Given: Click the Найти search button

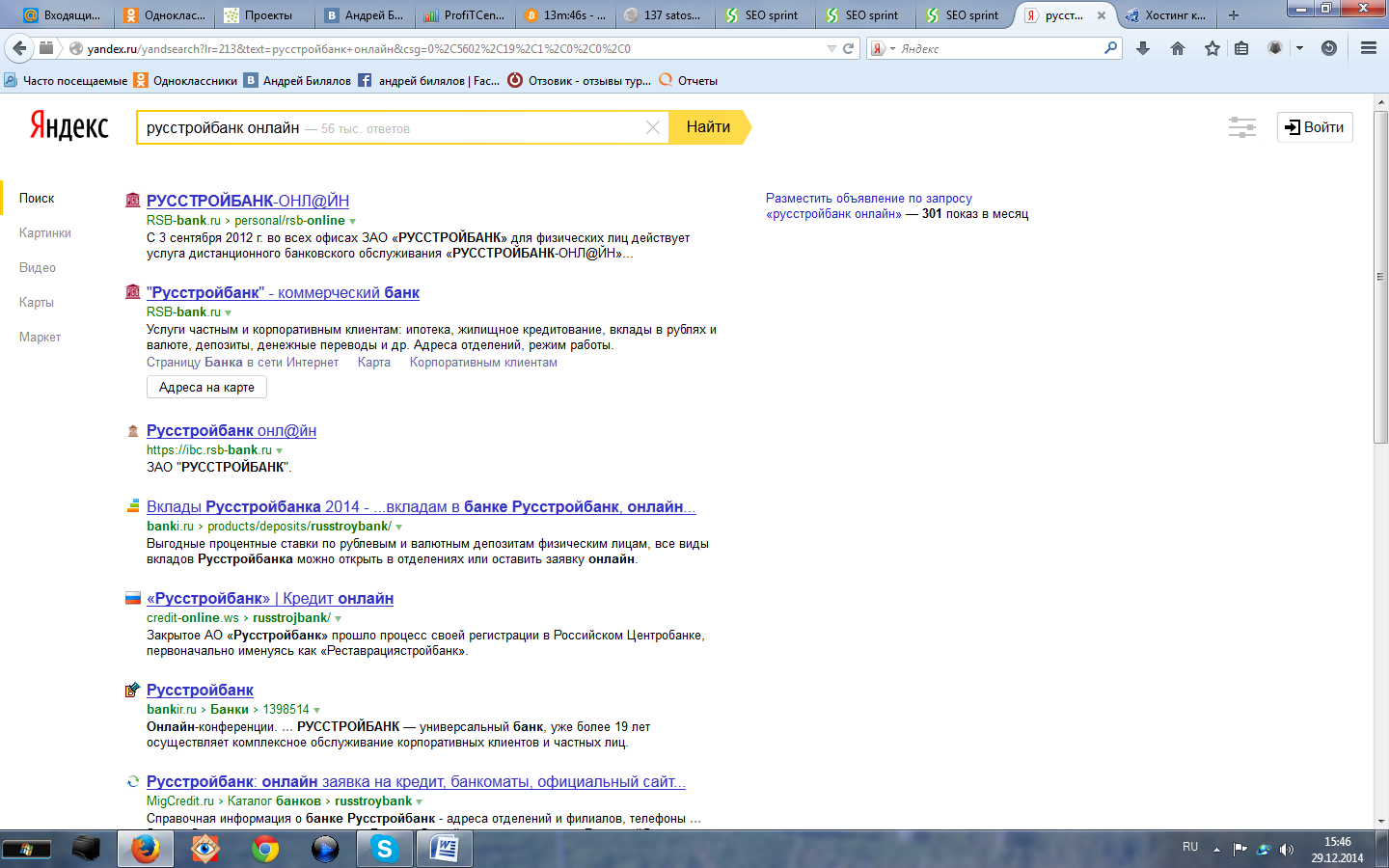Looking at the screenshot, I should coord(709,127).
